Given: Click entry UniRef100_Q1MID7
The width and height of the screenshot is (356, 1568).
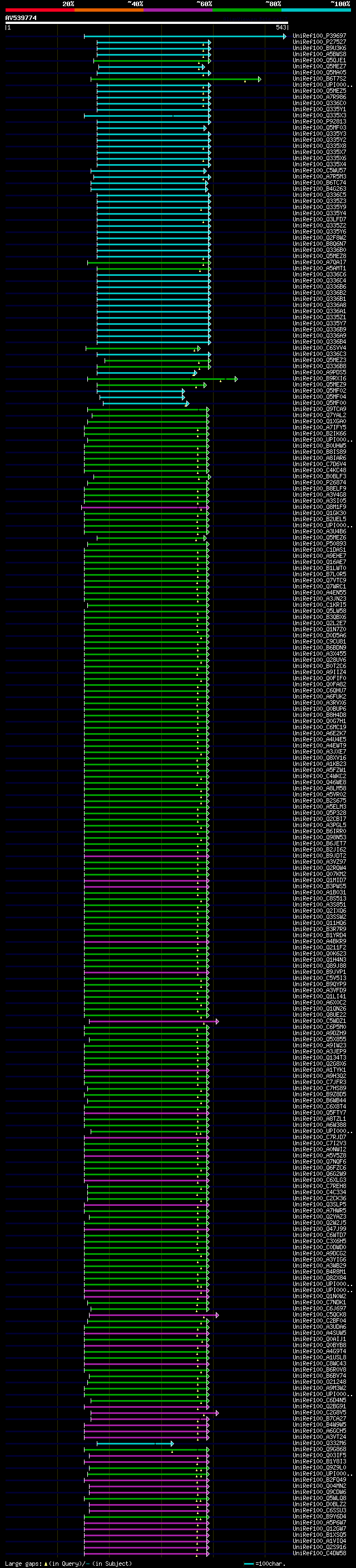Looking at the screenshot, I should pos(319,880).
